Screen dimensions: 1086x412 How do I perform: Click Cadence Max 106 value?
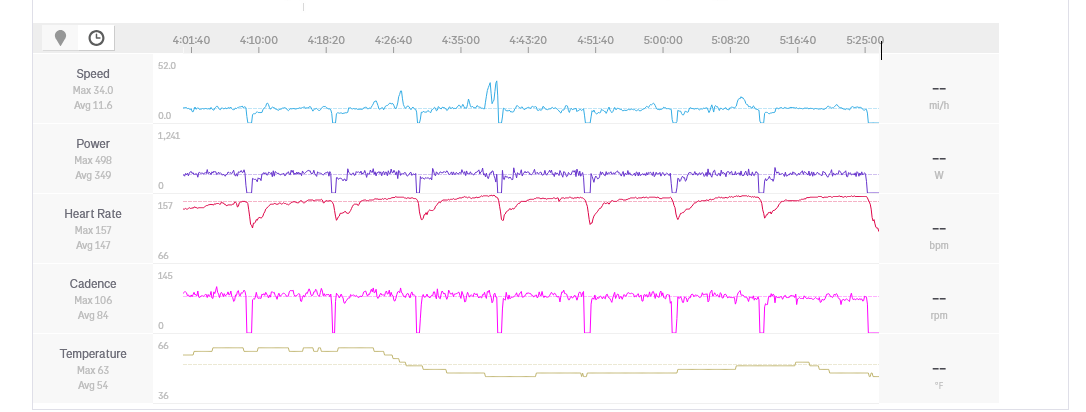93,301
